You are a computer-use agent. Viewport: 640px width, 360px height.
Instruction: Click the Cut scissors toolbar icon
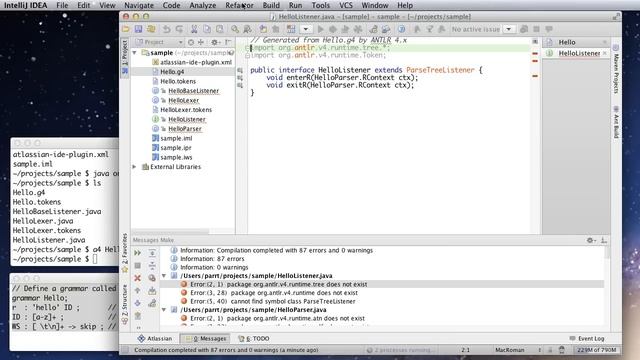click(194, 29)
